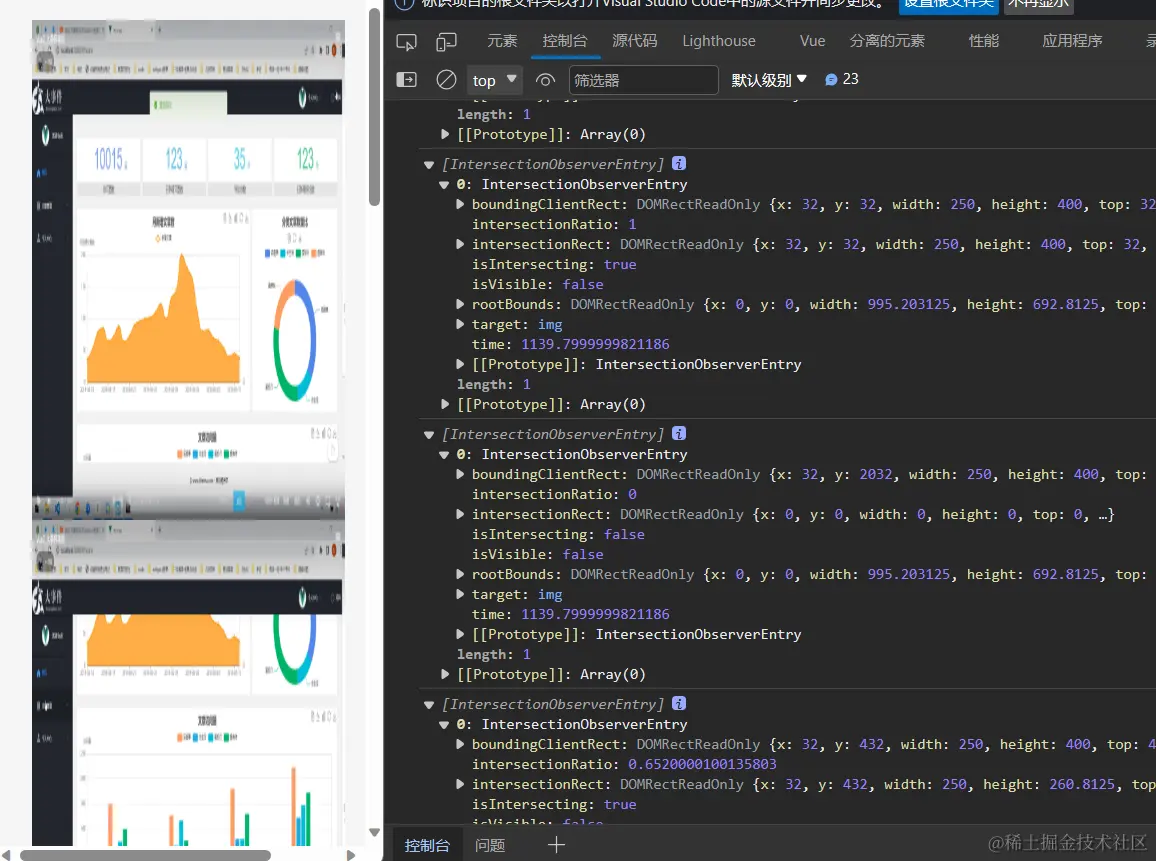Select the 控制台 tab in top bar

click(565, 41)
